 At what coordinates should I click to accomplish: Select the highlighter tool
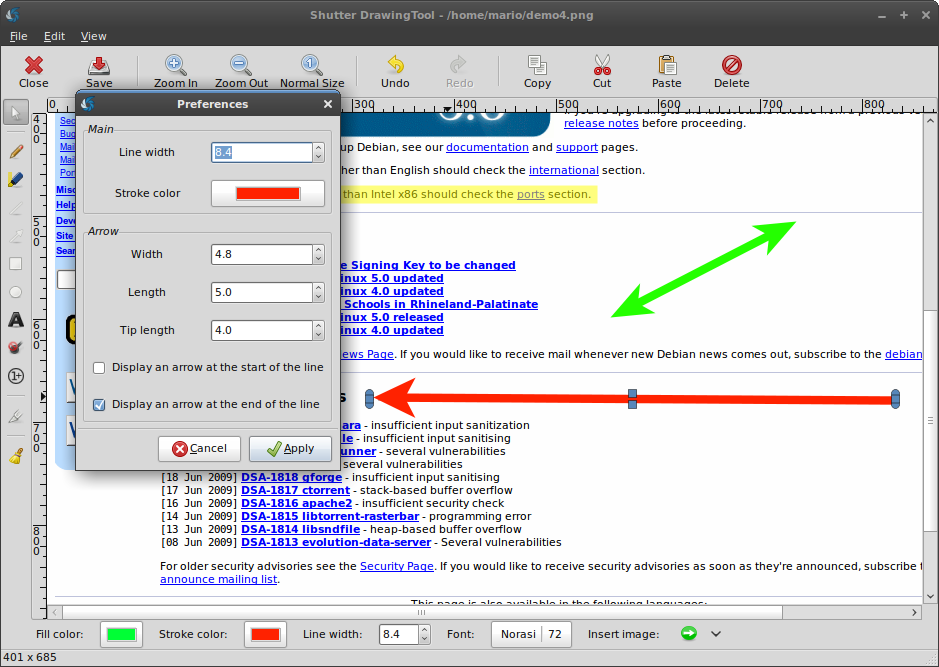click(16, 180)
